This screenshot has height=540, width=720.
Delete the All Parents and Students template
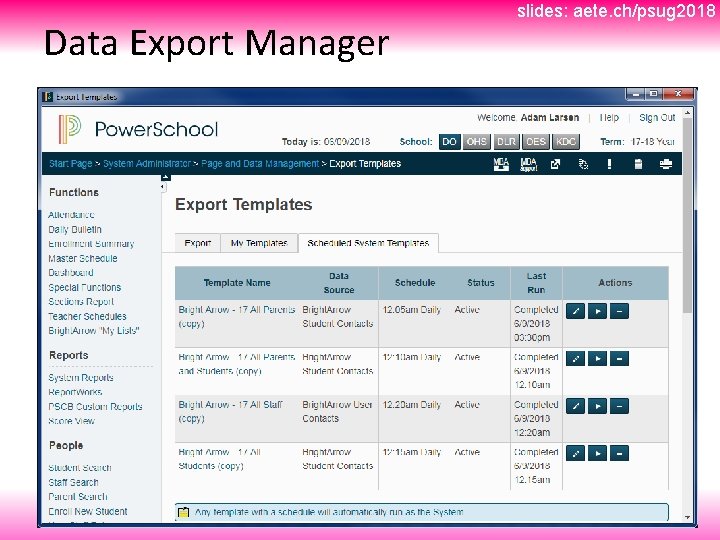(619, 359)
